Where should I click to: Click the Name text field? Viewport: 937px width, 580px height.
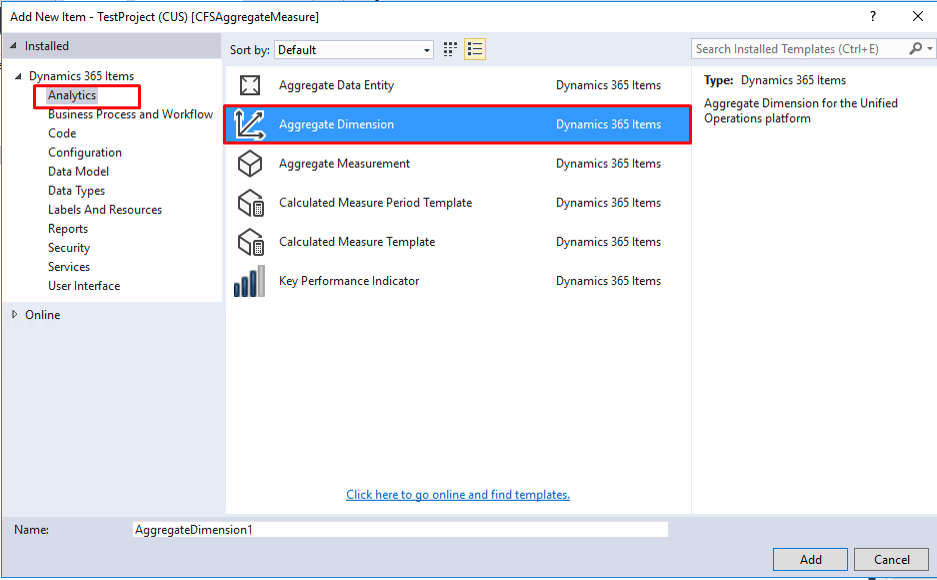click(x=399, y=530)
